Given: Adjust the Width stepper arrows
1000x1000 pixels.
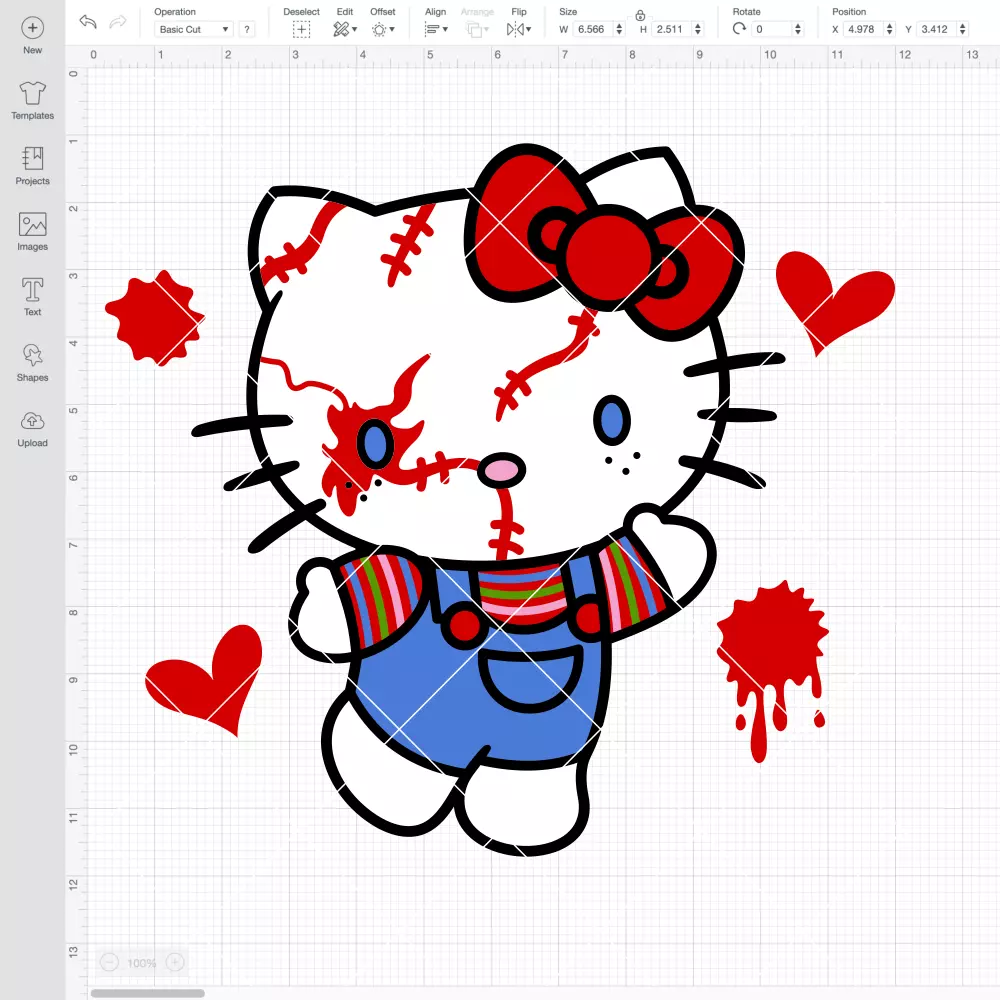Looking at the screenshot, I should pos(619,29).
